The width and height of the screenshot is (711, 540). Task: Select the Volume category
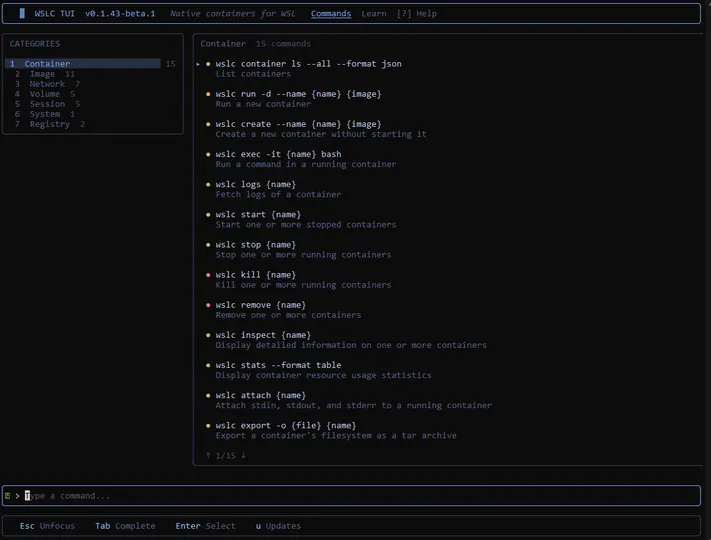tap(44, 94)
